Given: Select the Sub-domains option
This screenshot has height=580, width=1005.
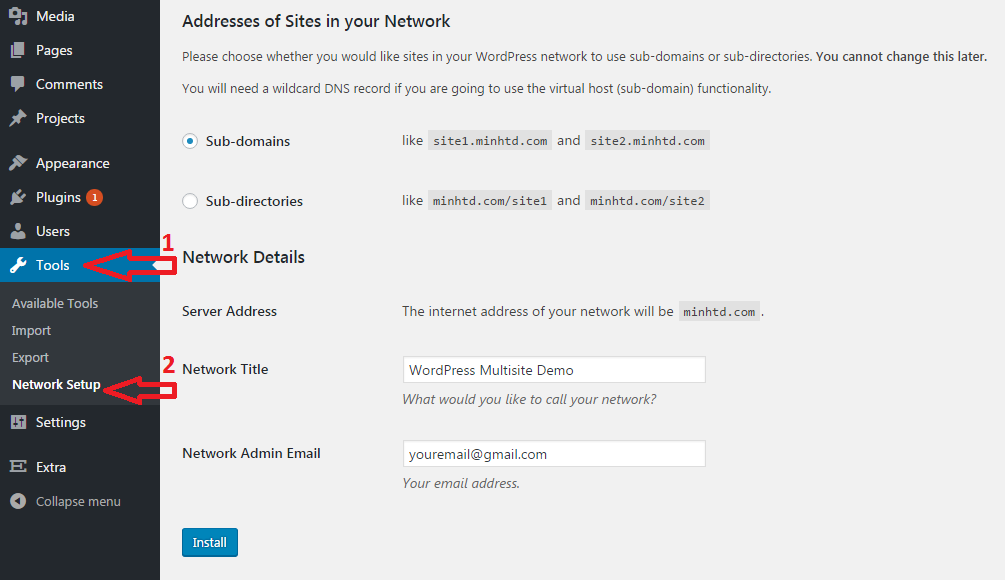Looking at the screenshot, I should click(189, 141).
